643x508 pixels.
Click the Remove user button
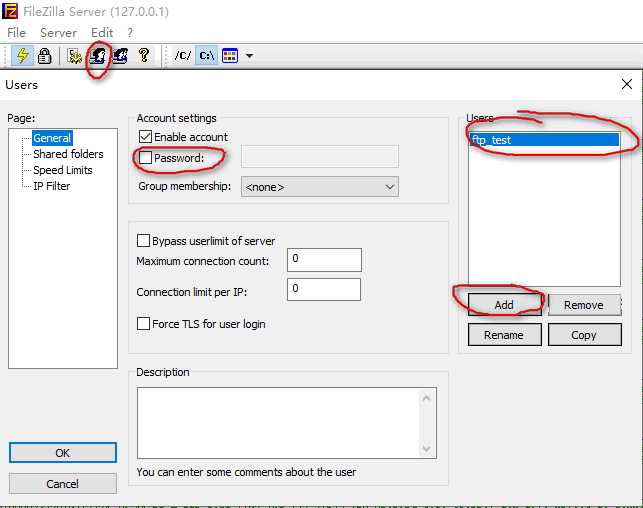(x=584, y=305)
